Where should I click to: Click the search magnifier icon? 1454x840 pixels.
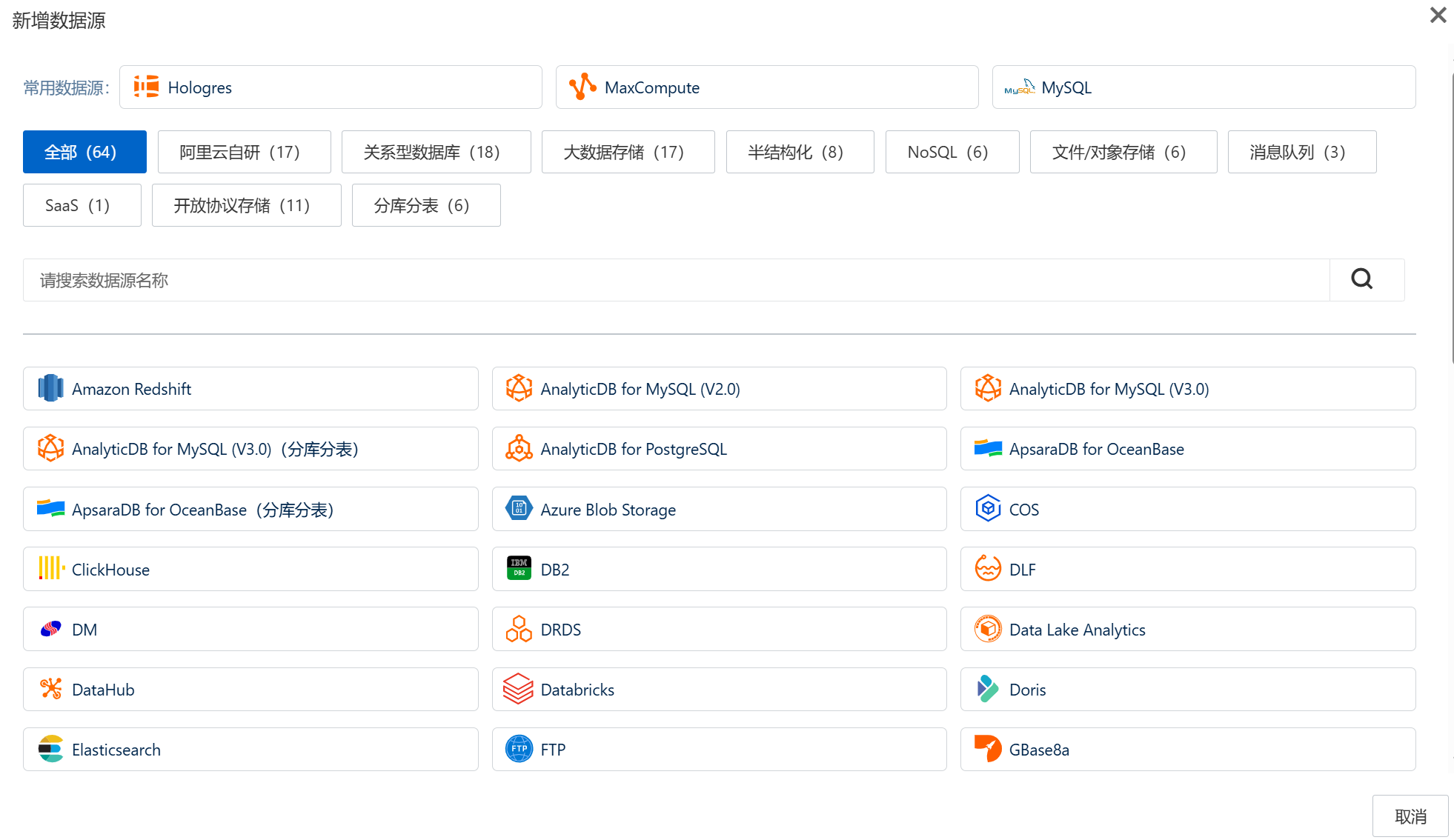[1362, 279]
